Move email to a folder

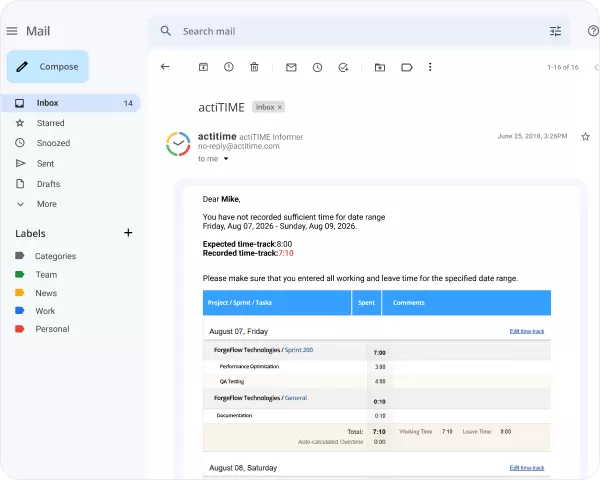[380, 67]
